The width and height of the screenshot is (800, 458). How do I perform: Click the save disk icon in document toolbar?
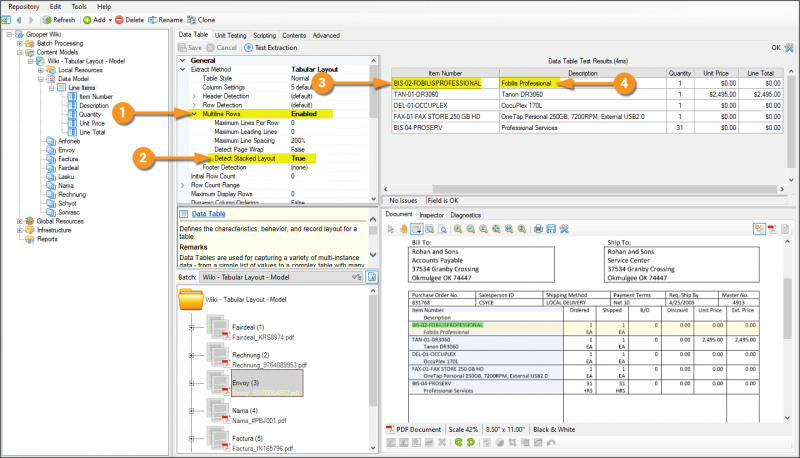[551, 228]
